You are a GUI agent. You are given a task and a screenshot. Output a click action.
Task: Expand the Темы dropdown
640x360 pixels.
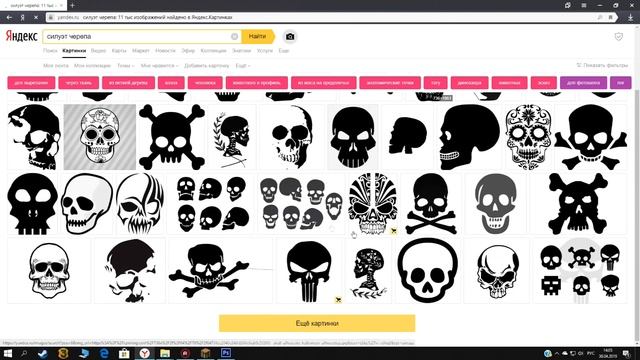(126, 65)
